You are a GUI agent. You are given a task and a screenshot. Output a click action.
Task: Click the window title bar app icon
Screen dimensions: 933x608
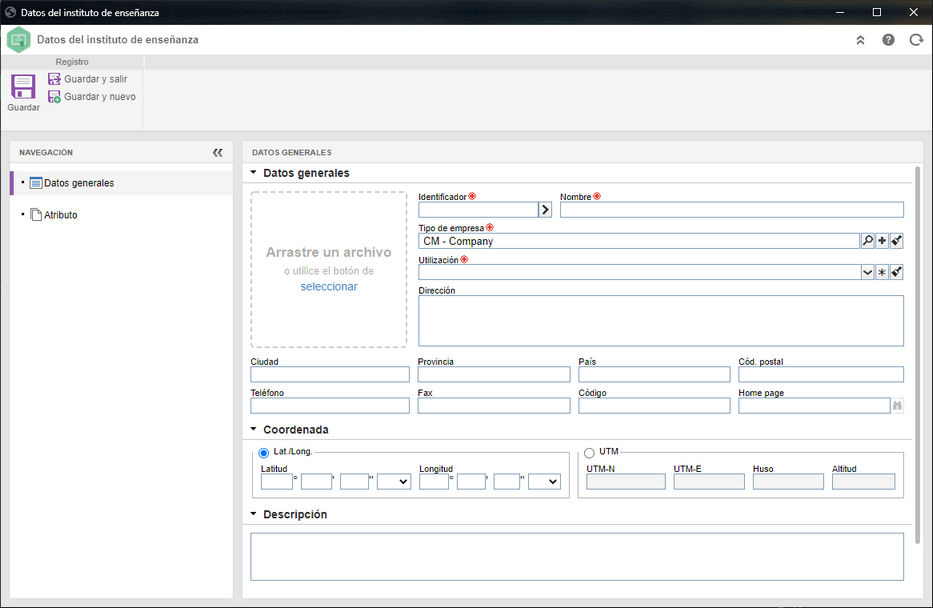click(x=10, y=12)
